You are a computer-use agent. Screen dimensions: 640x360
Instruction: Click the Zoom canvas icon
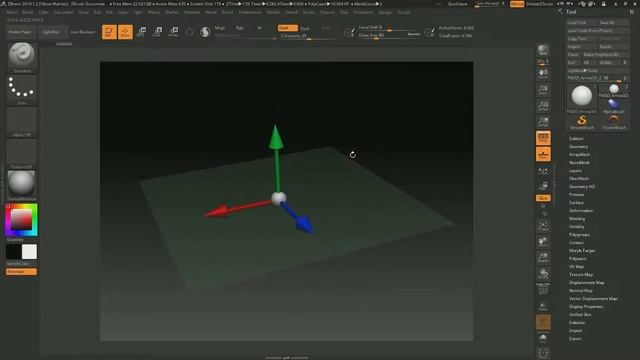(543, 90)
